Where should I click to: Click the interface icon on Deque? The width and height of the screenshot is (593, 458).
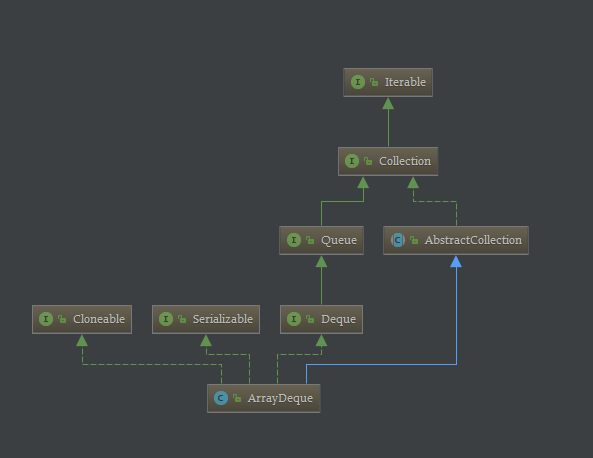coord(294,319)
